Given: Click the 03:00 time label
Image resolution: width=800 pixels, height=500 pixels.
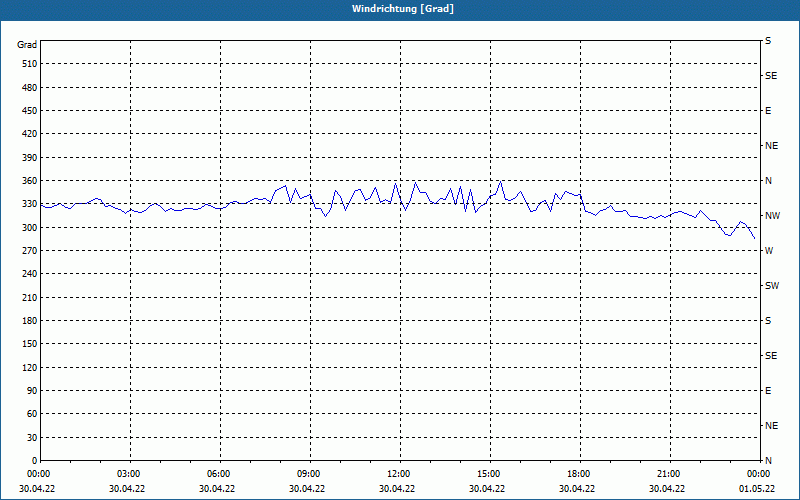Looking at the screenshot, I should coord(129,474).
